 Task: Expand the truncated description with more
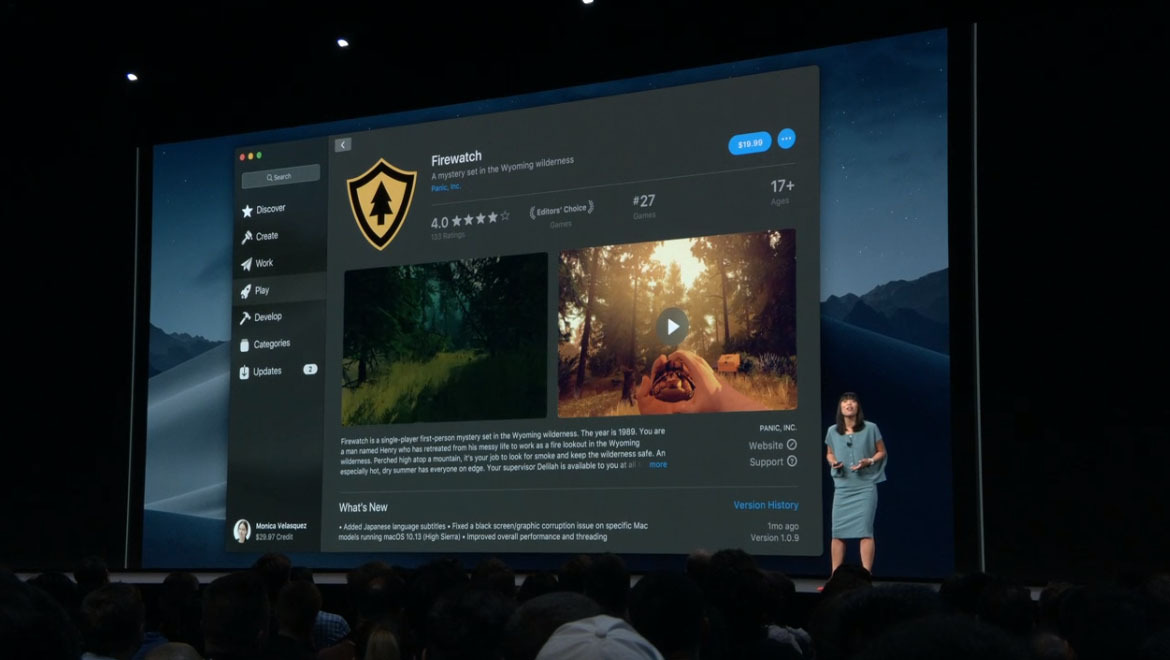[657, 464]
